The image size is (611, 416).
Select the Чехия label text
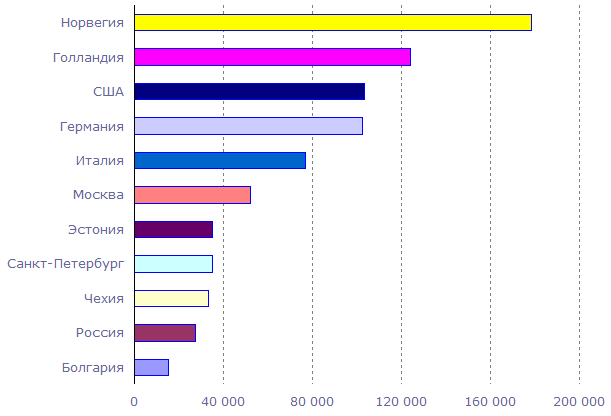(x=104, y=298)
